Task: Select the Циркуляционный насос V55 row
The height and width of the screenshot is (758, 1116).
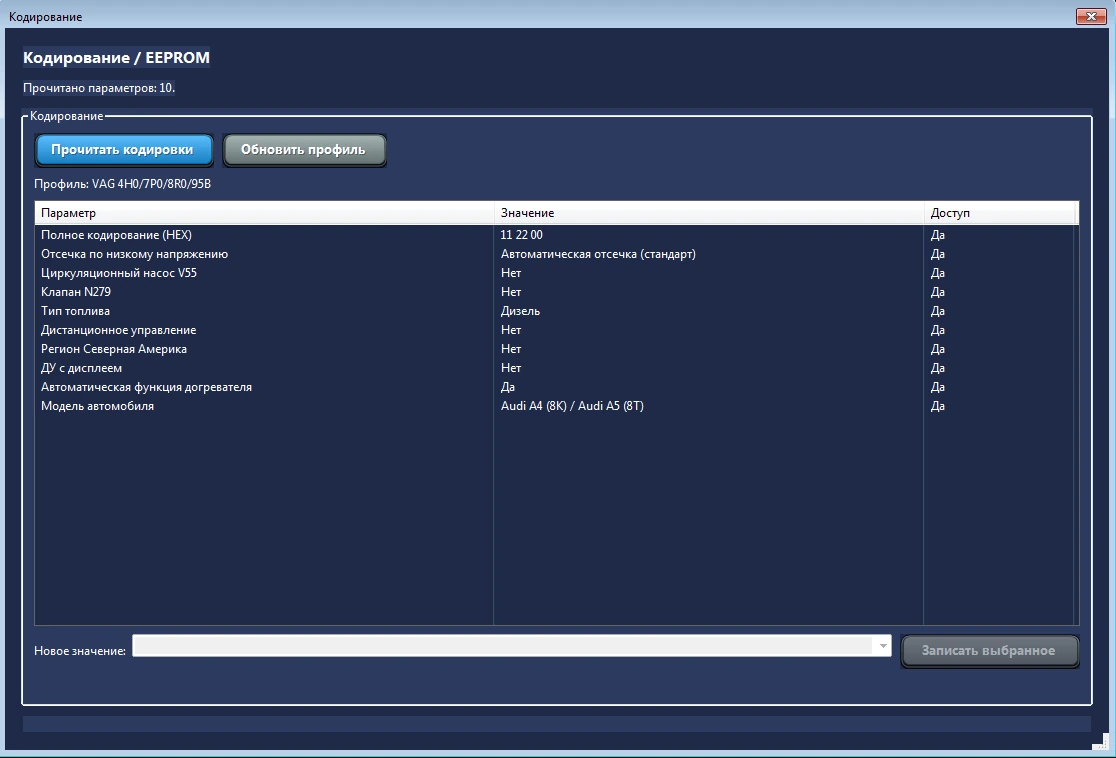Action: click(x=557, y=273)
